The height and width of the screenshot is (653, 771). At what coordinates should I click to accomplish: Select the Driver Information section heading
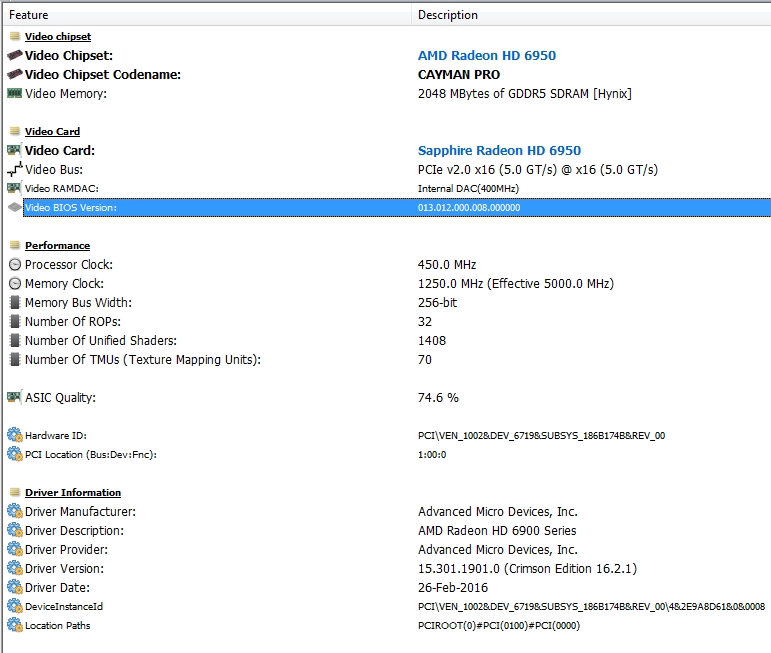tap(73, 492)
